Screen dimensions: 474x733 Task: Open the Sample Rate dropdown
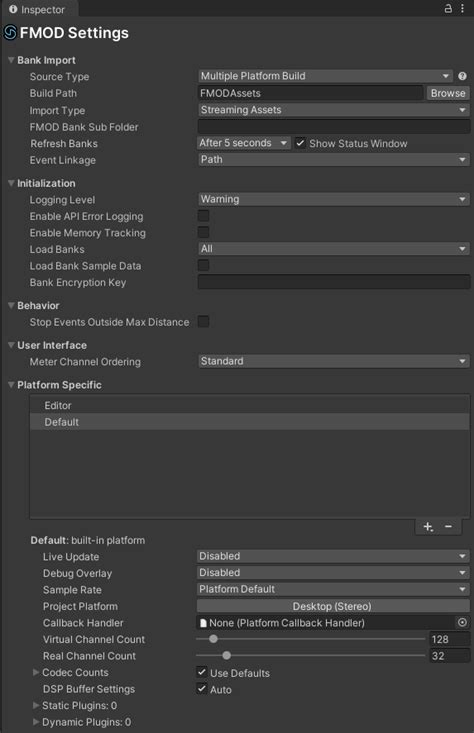(333, 589)
